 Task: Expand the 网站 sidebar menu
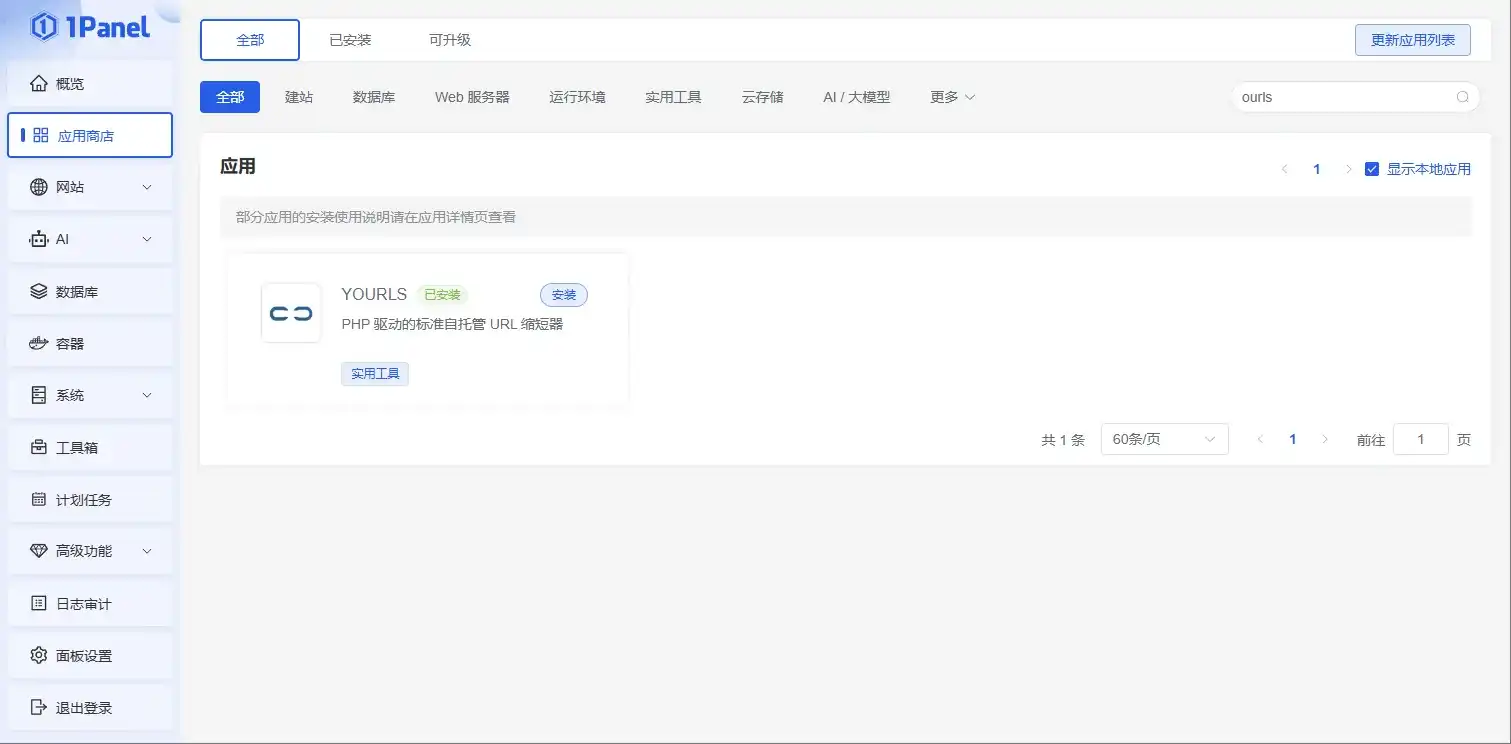147,187
